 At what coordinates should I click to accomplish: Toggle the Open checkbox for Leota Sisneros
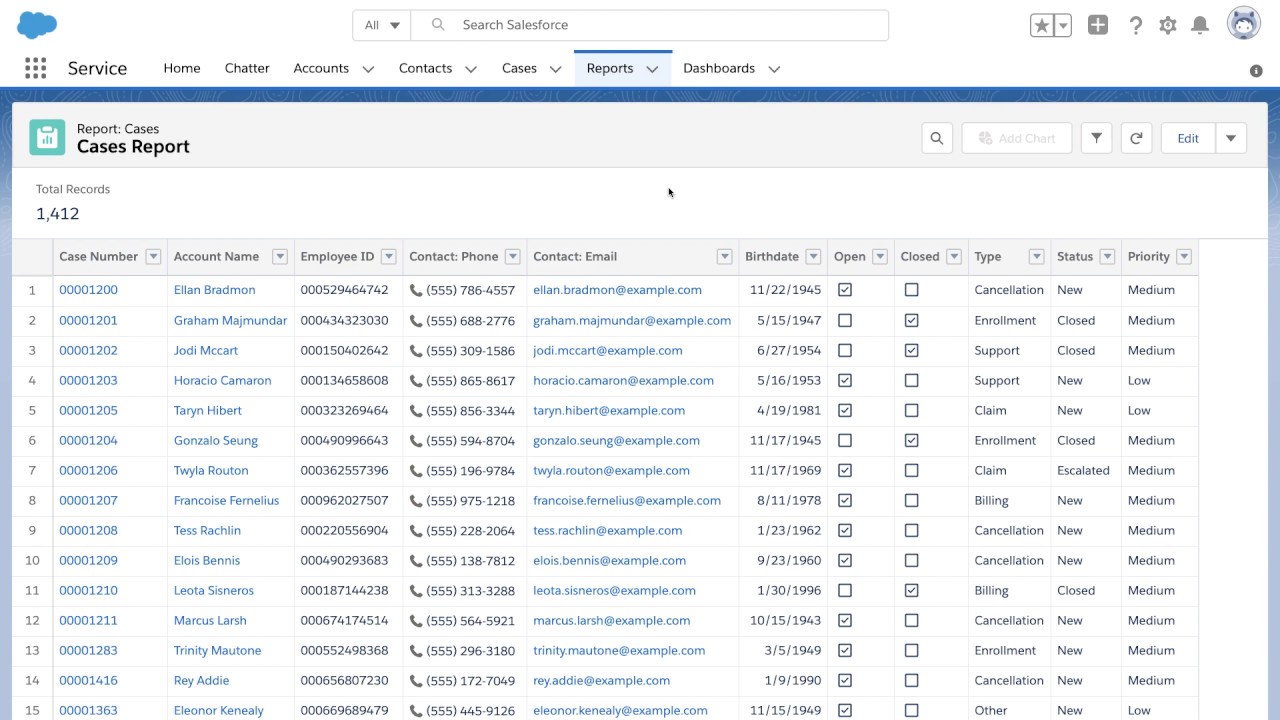point(845,590)
